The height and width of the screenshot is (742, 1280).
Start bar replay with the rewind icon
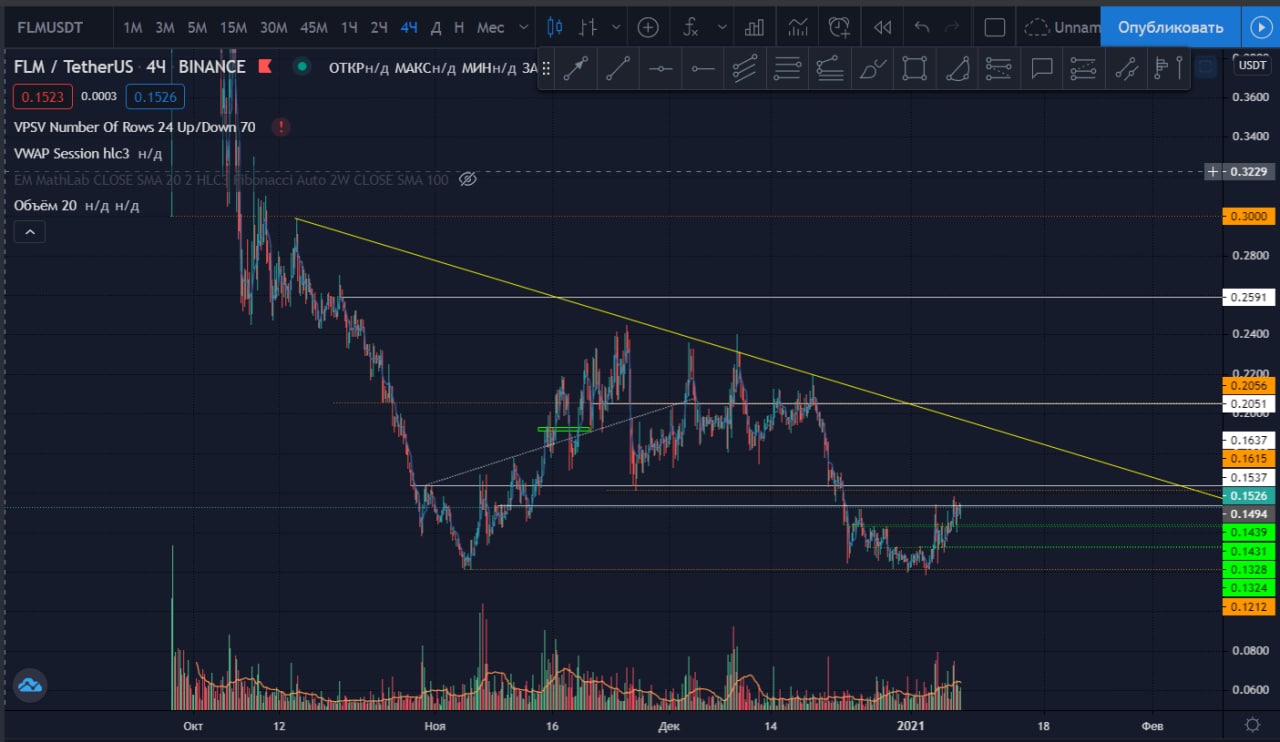pyautogui.click(x=882, y=27)
